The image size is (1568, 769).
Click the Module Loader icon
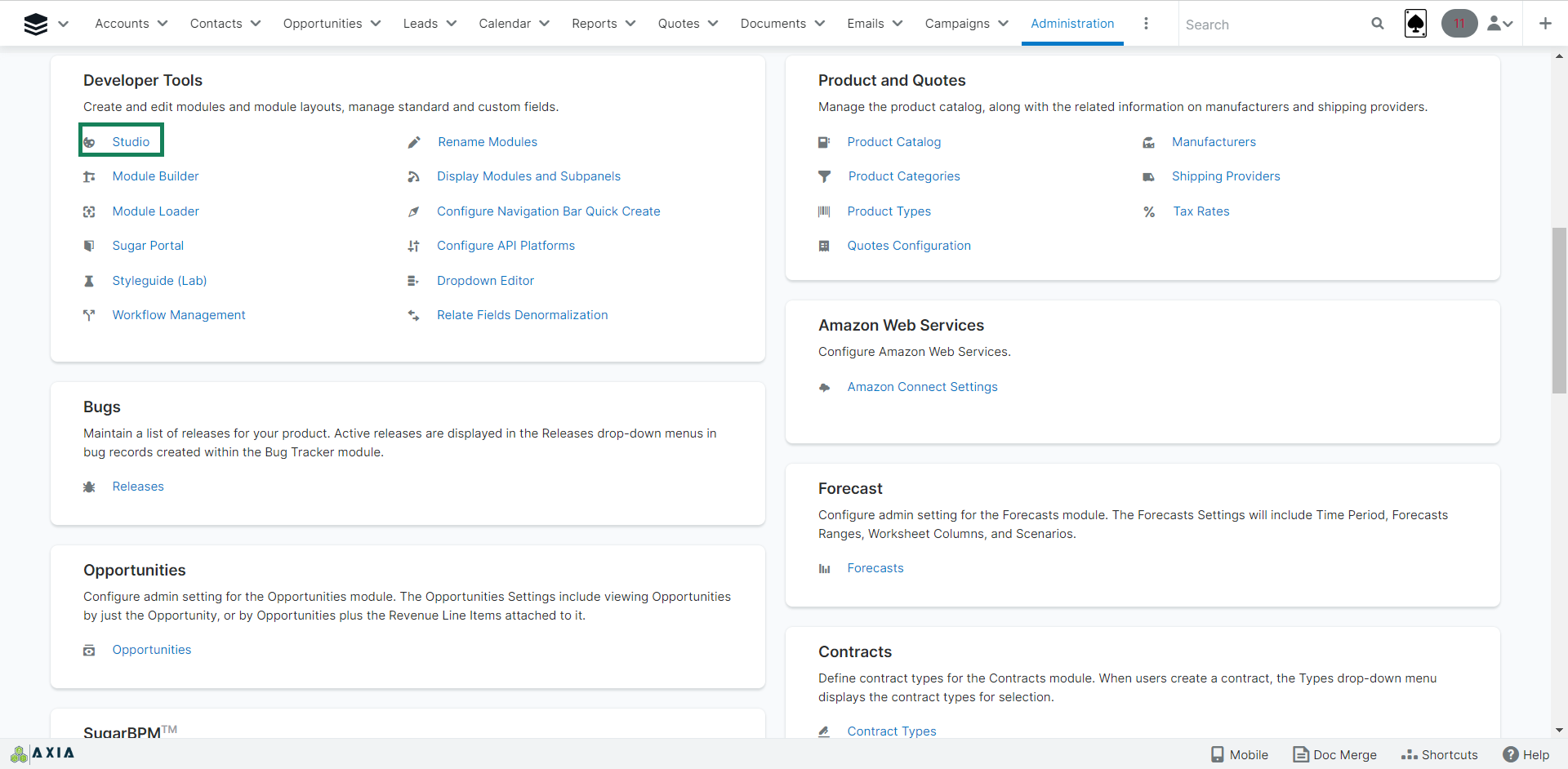point(89,211)
